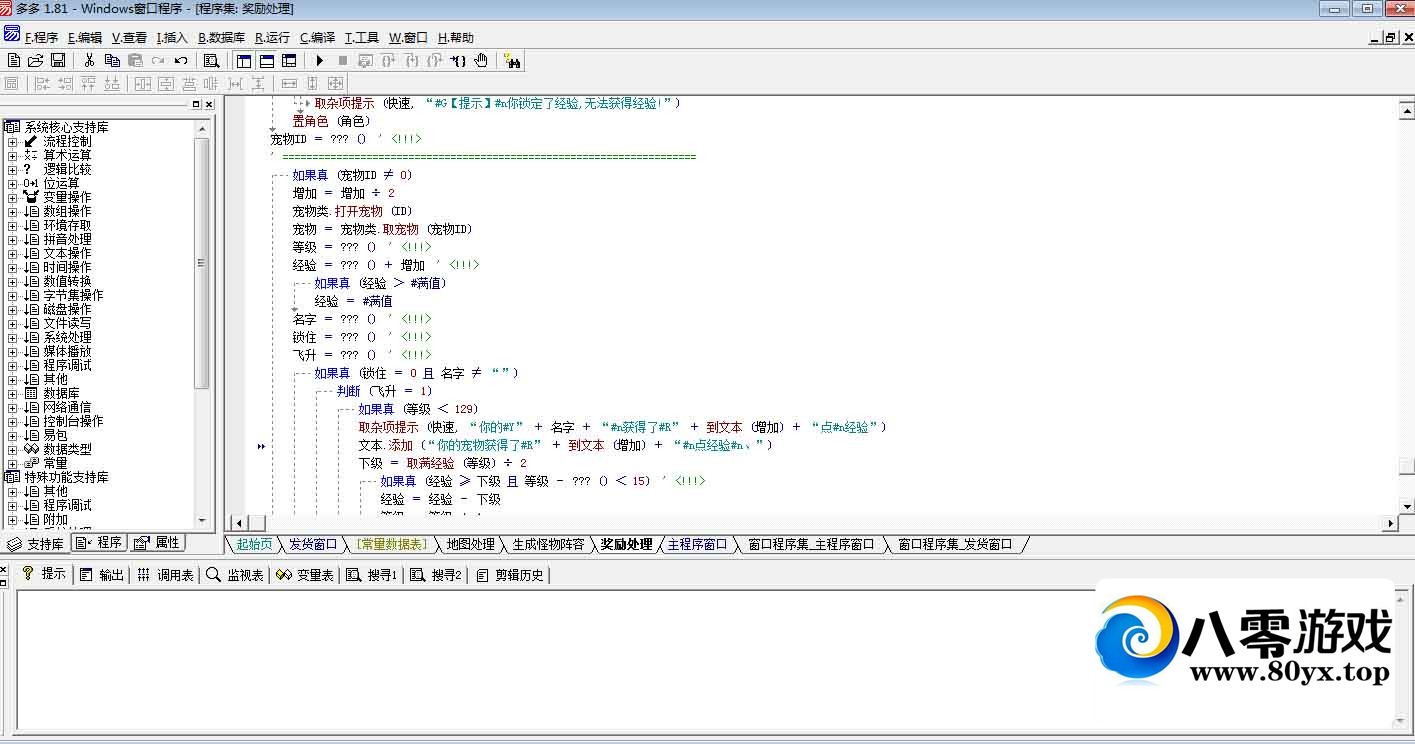
Task: Expand the 数据库 tree node
Action: pos(12,394)
